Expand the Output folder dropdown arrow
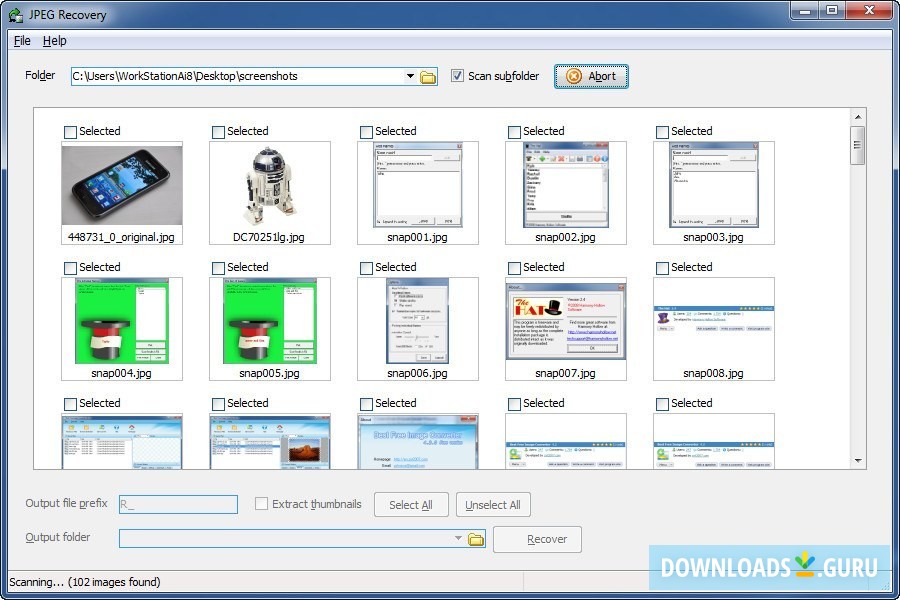Viewport: 900px width, 600px height. point(458,539)
